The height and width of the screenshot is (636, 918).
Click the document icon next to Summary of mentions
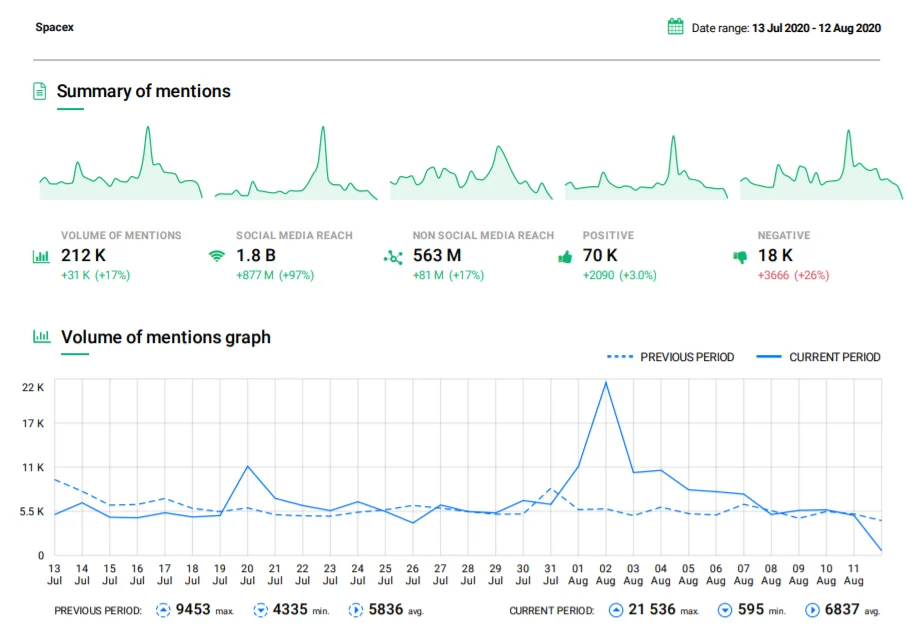[39, 91]
